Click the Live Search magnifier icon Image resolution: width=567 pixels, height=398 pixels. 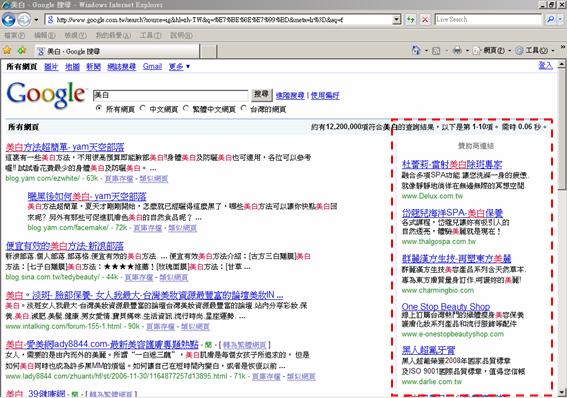[550, 20]
